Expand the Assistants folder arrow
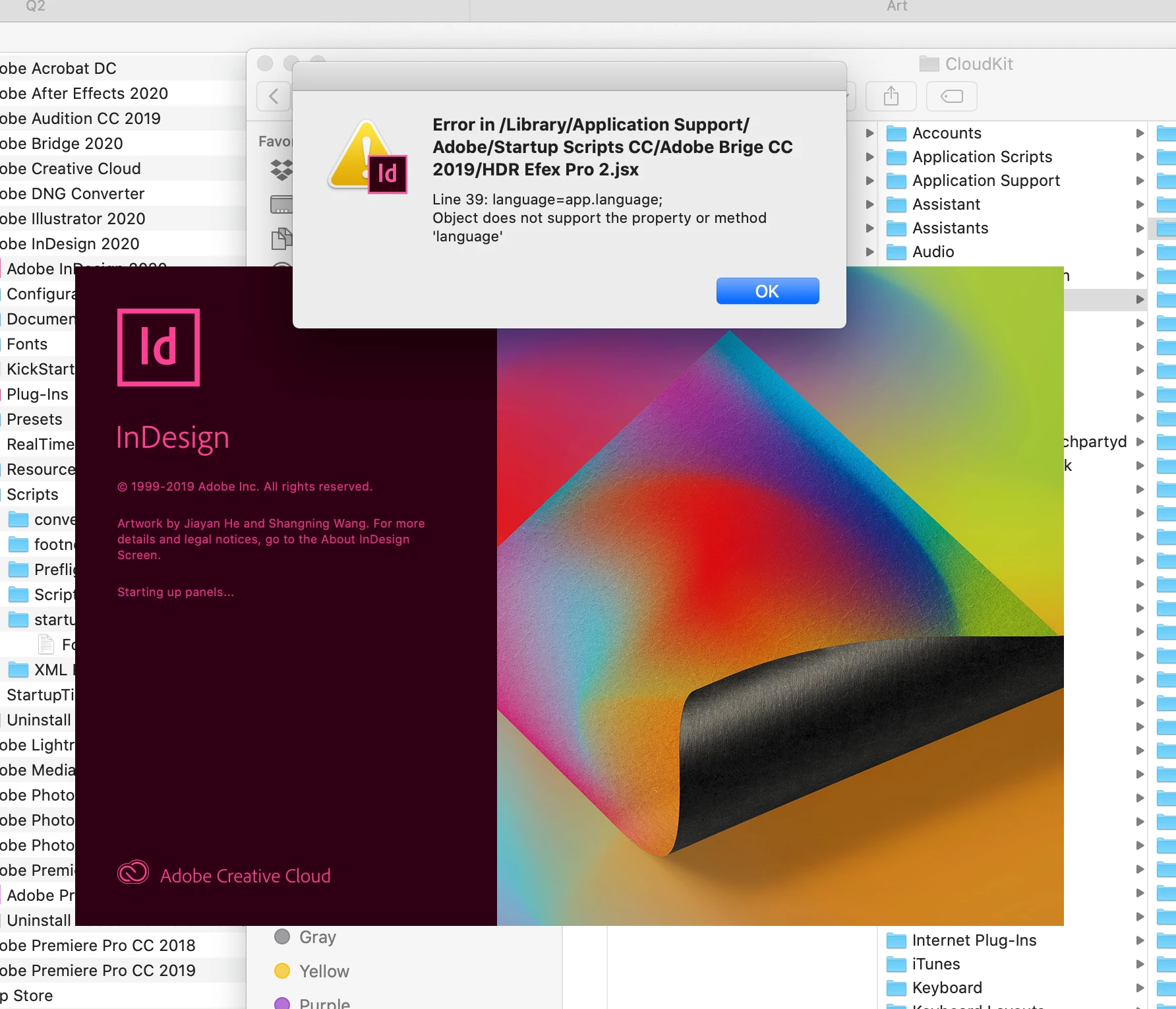Image resolution: width=1176 pixels, height=1009 pixels. tap(1140, 228)
